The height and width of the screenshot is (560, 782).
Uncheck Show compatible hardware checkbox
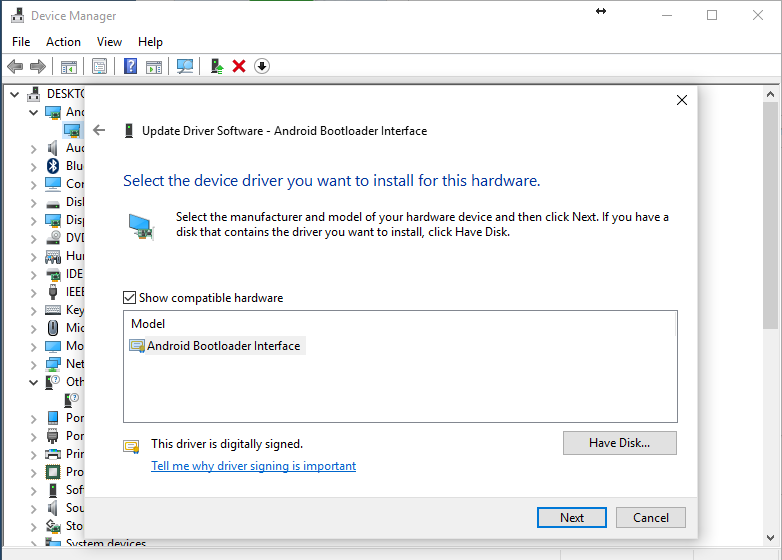[129, 298]
